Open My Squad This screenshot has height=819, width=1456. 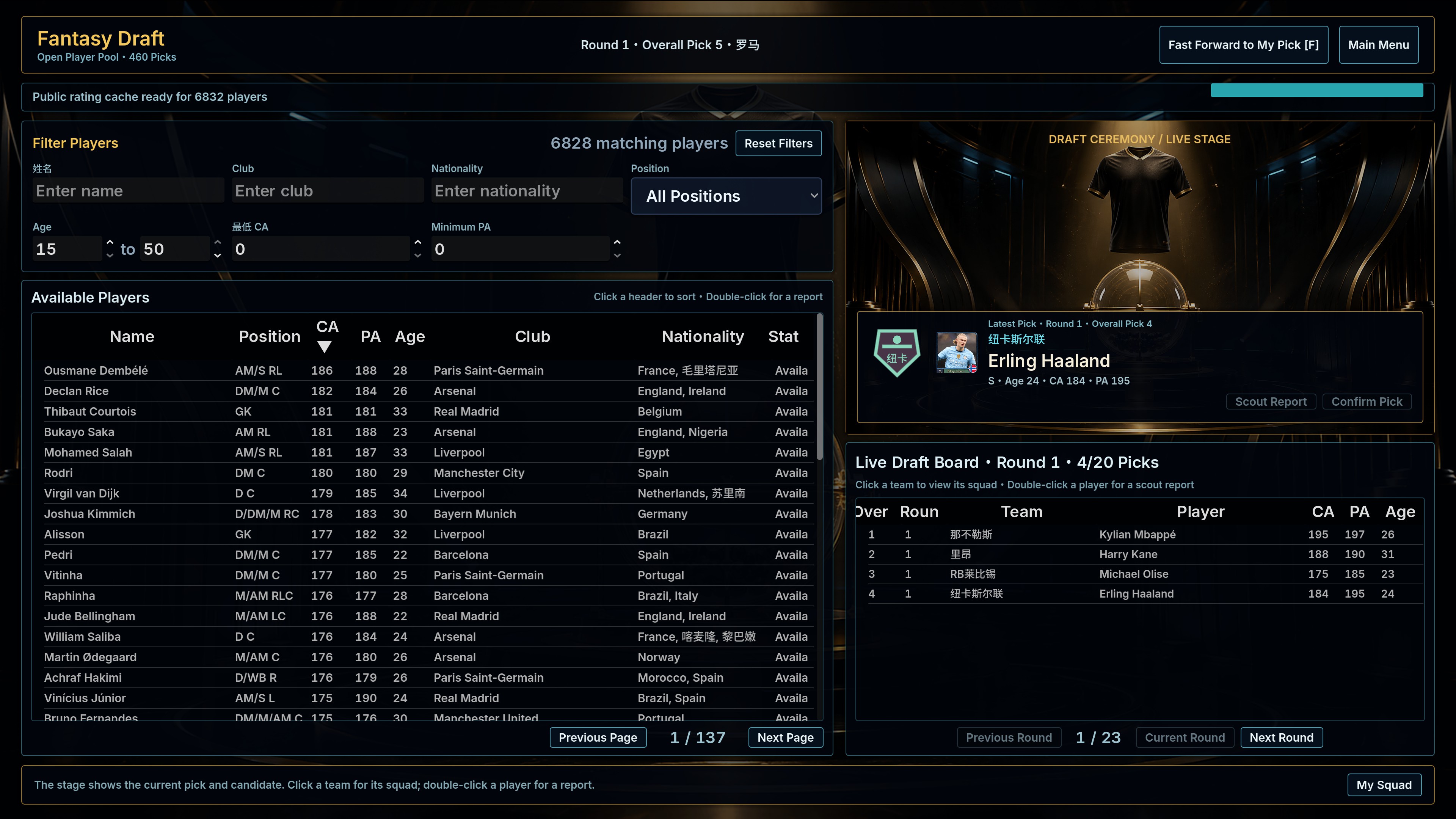pyautogui.click(x=1384, y=785)
